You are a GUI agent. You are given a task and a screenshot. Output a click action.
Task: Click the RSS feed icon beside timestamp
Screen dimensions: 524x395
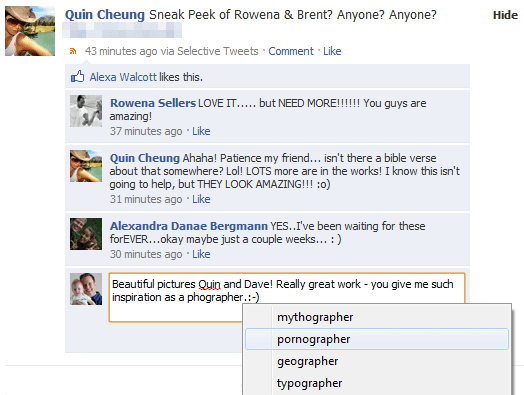click(x=73, y=51)
